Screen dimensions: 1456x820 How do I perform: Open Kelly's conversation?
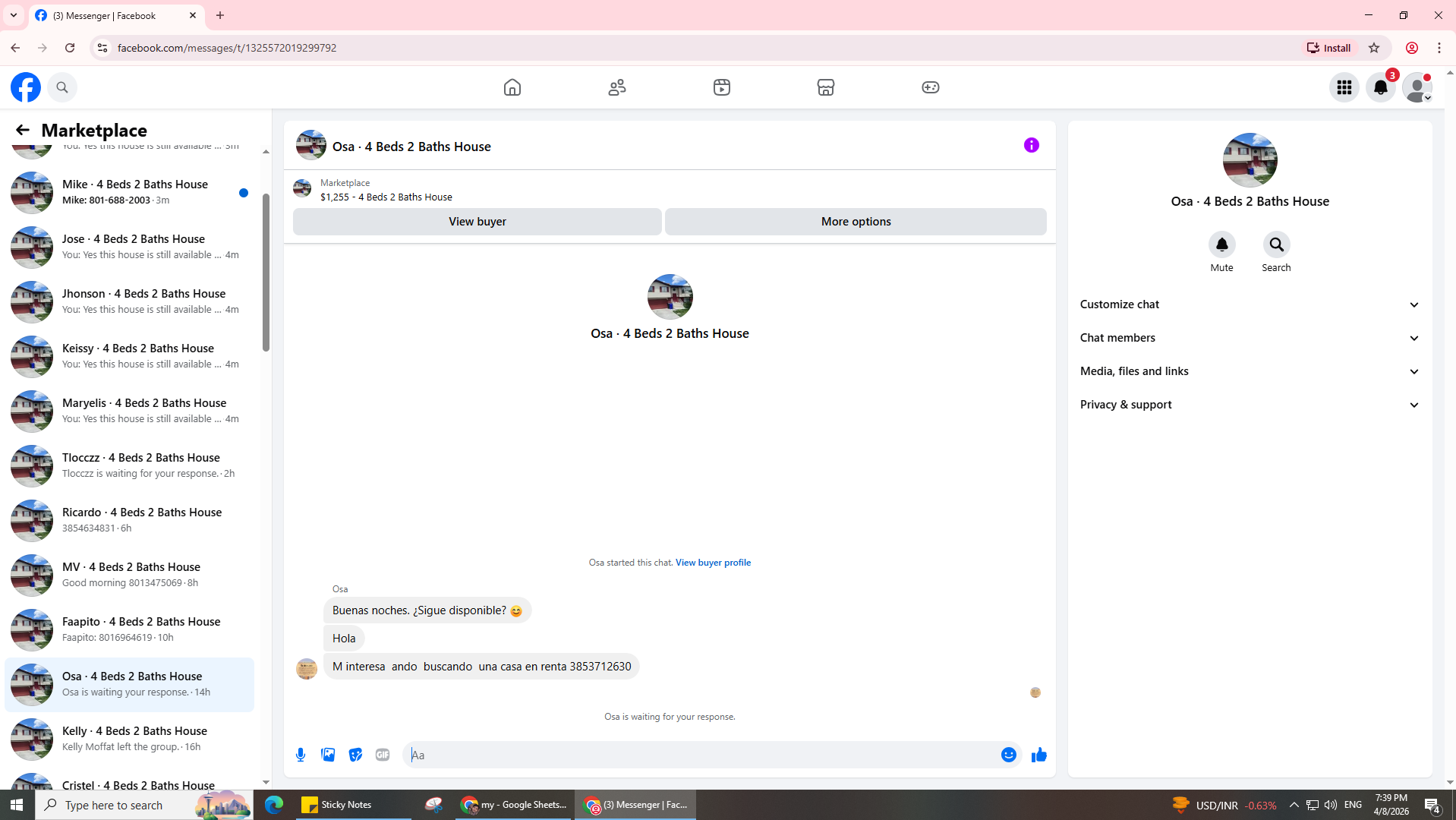click(x=129, y=739)
